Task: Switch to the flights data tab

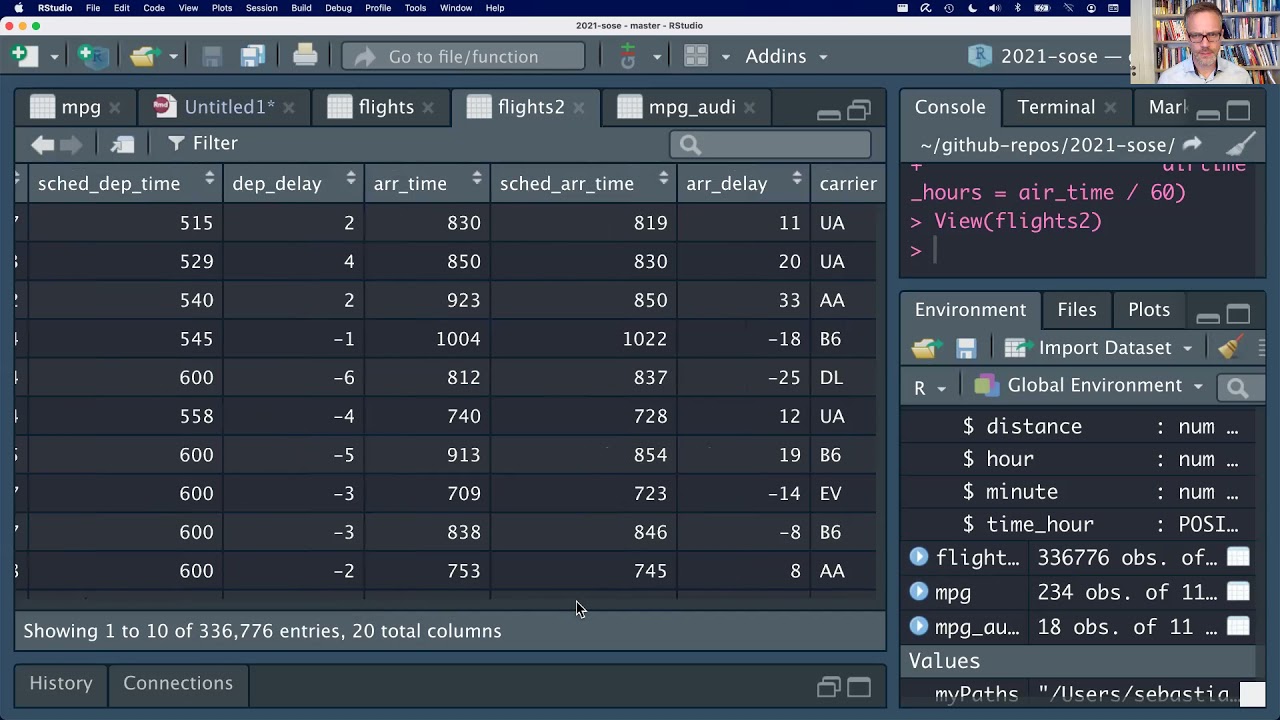Action: pos(385,107)
